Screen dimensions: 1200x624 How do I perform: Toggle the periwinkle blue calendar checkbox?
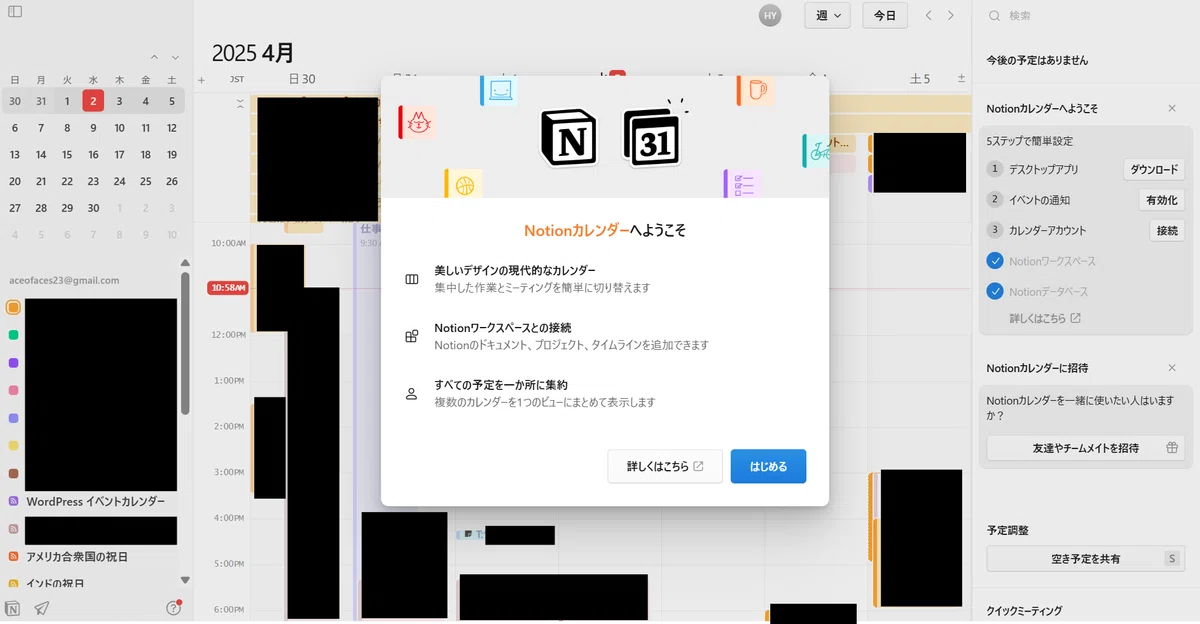point(13,418)
